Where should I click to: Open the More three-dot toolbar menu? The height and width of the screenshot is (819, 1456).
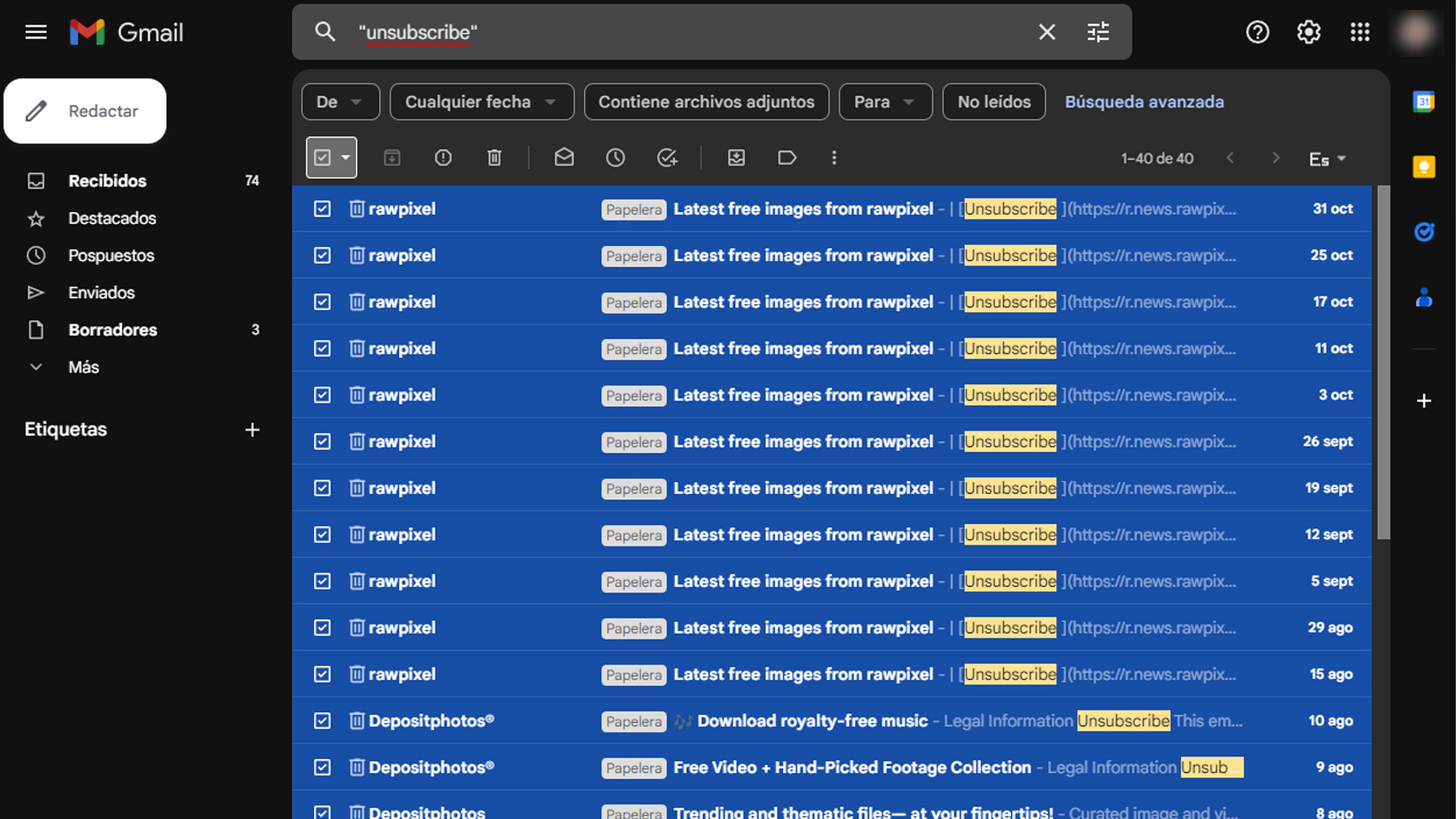click(x=834, y=158)
